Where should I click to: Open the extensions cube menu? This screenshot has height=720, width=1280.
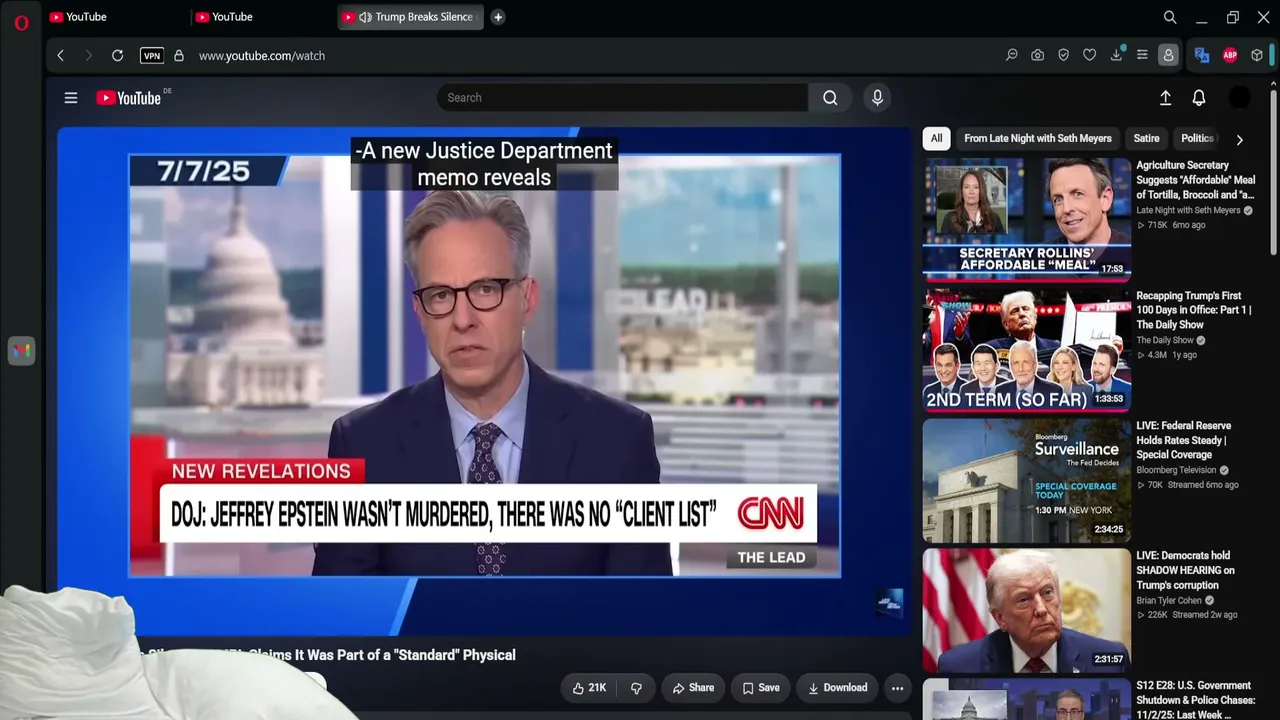pyautogui.click(x=1257, y=56)
